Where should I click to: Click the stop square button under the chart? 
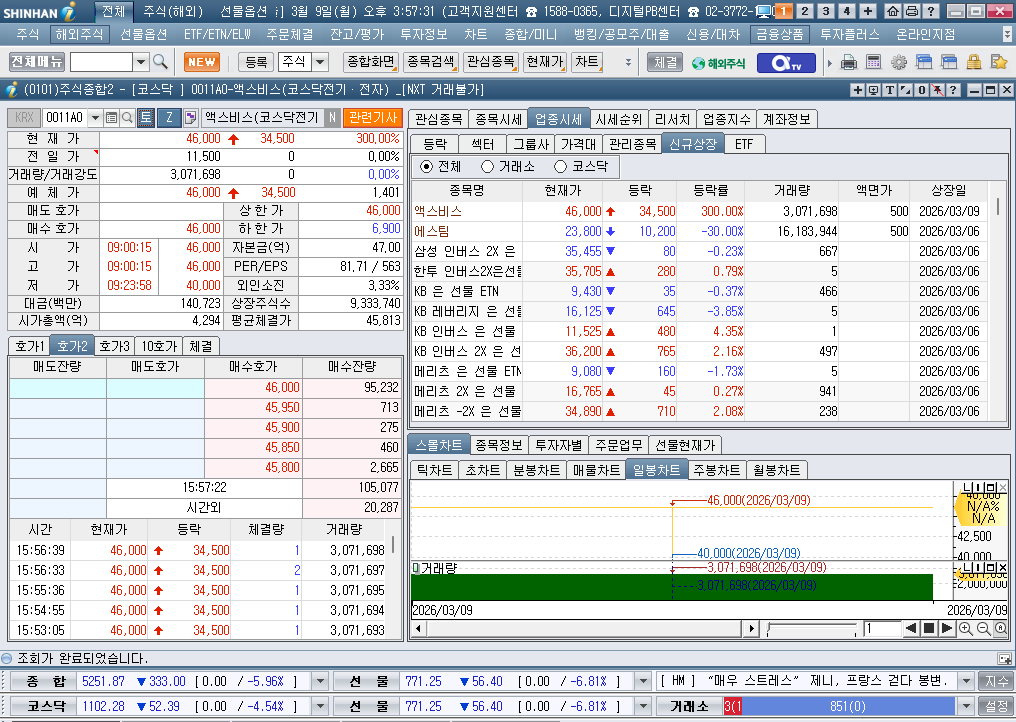pos(929,628)
